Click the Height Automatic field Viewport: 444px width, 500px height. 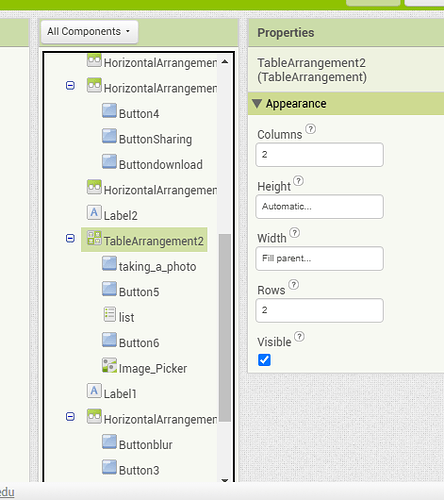coord(319,207)
